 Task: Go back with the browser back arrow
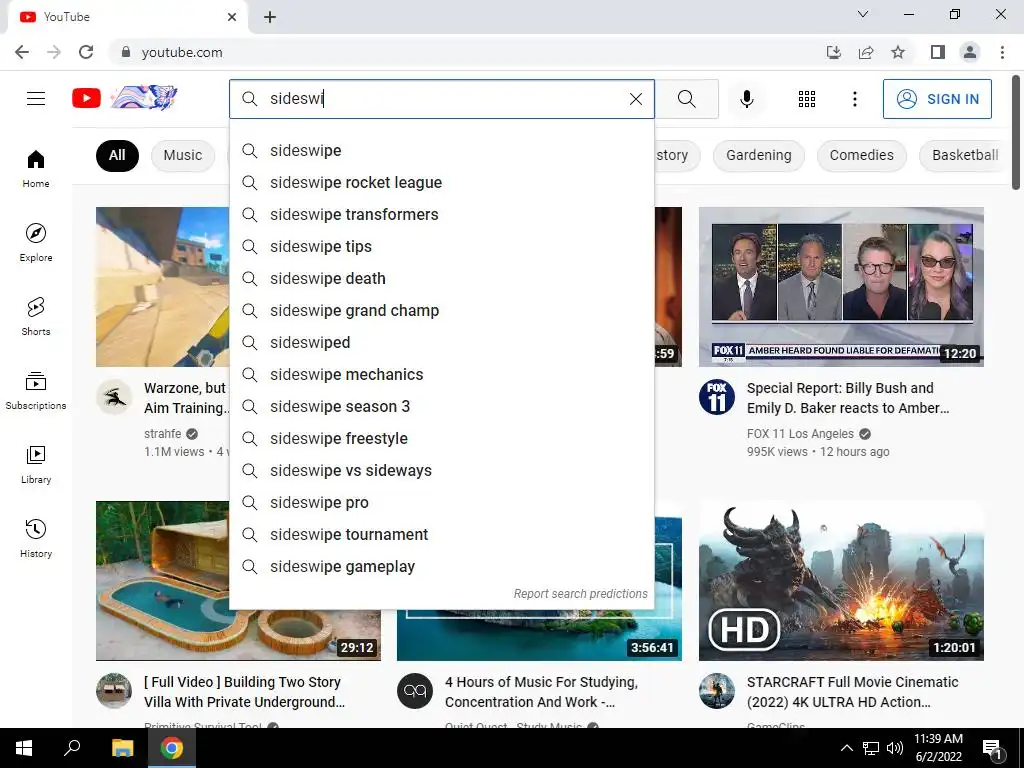tap(22, 52)
